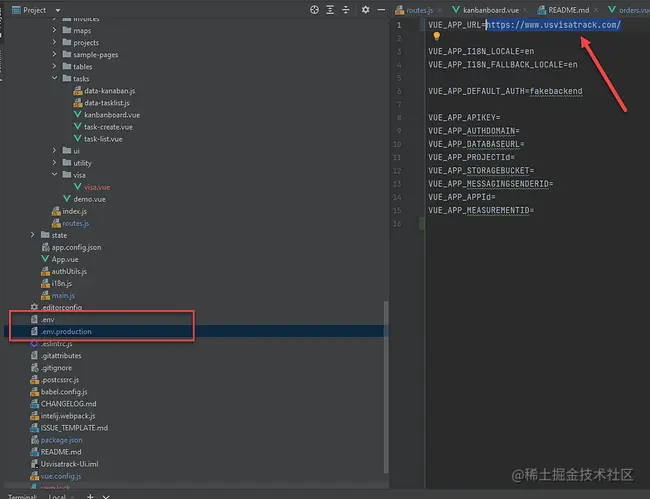Open kanbanboard.vue in the project tree
This screenshot has width=650, height=499.
coord(112,115)
